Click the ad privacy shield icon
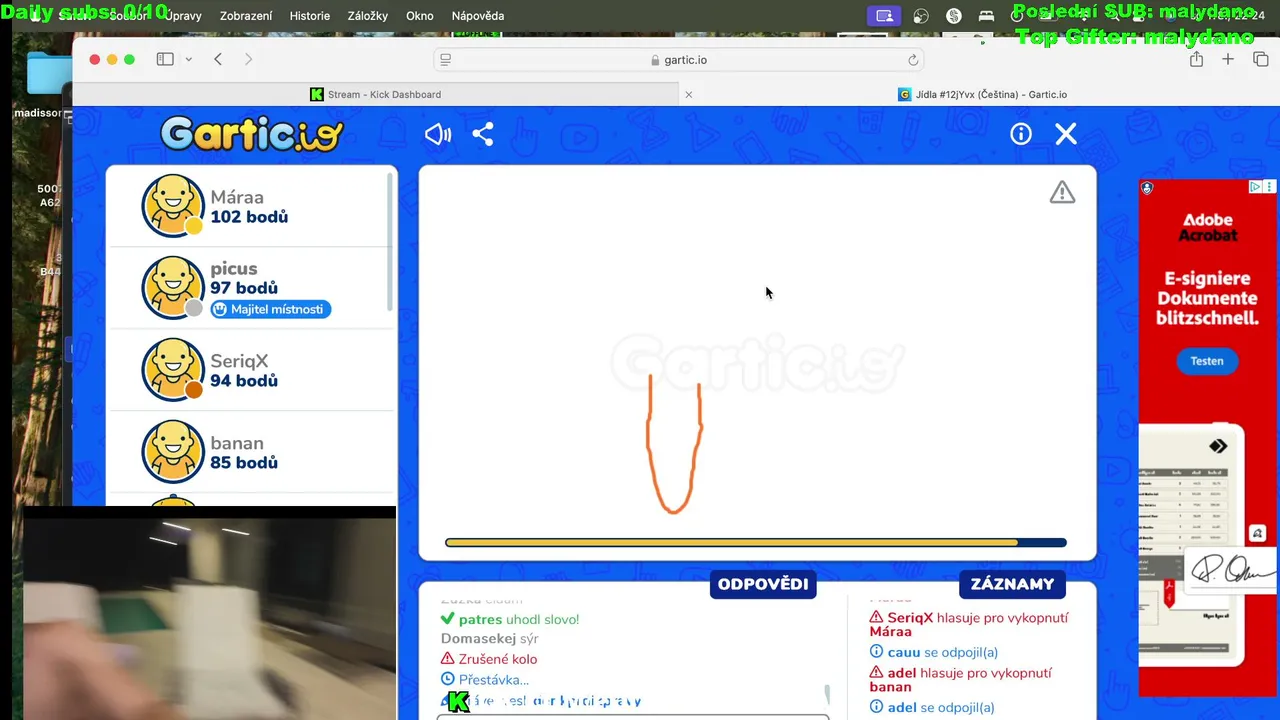This screenshot has width=1280, height=720. pos(1147,188)
